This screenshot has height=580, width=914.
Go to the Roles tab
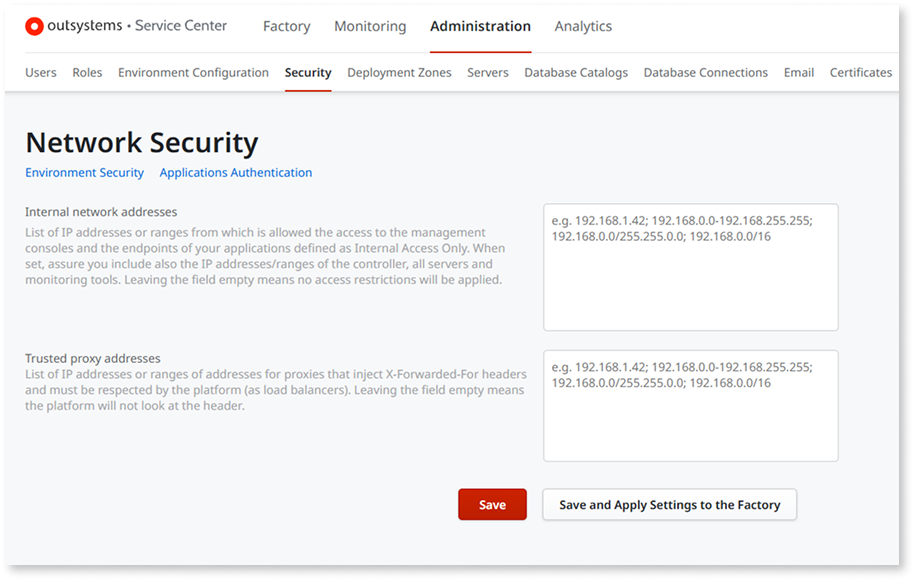87,72
